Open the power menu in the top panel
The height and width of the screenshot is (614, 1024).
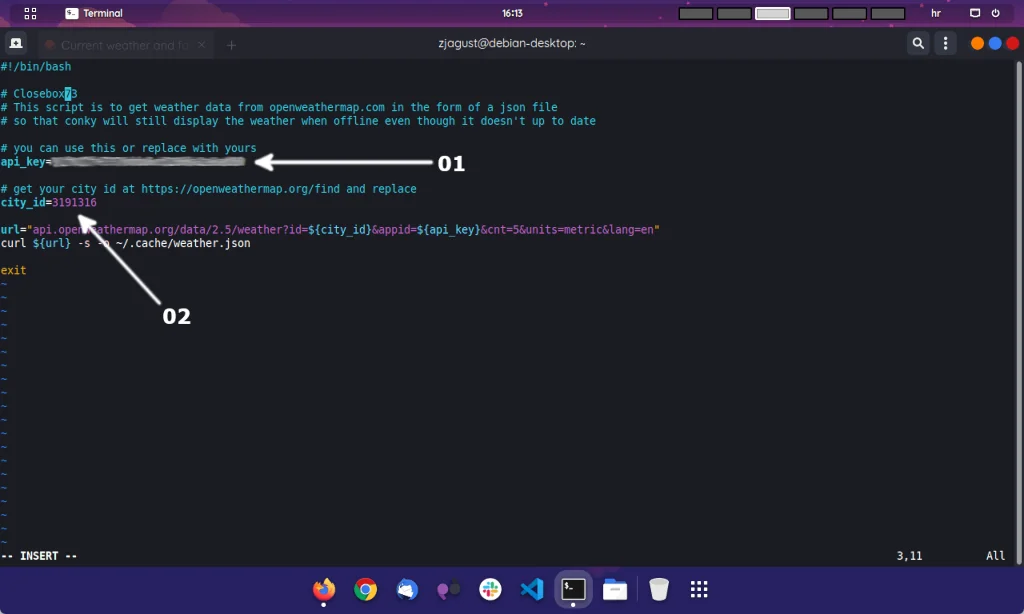(996, 13)
